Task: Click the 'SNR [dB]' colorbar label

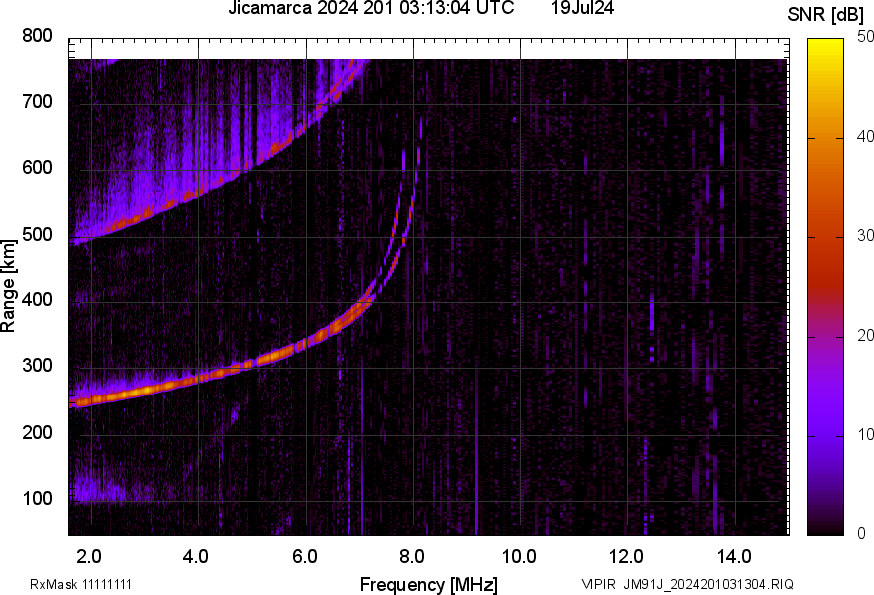Action: tap(826, 15)
